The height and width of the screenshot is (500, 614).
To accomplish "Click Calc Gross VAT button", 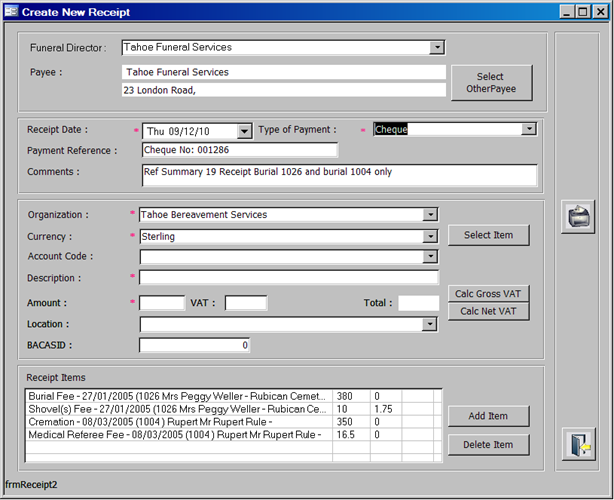I will [x=488, y=294].
